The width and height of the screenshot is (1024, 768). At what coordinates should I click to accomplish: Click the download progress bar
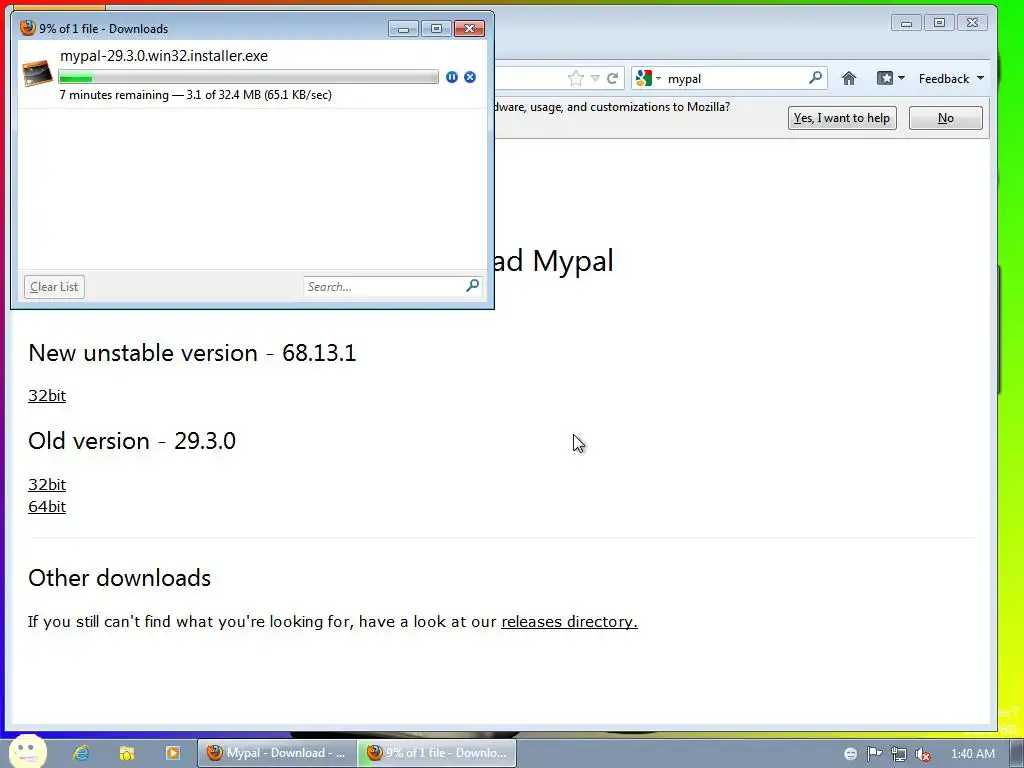tap(248, 77)
